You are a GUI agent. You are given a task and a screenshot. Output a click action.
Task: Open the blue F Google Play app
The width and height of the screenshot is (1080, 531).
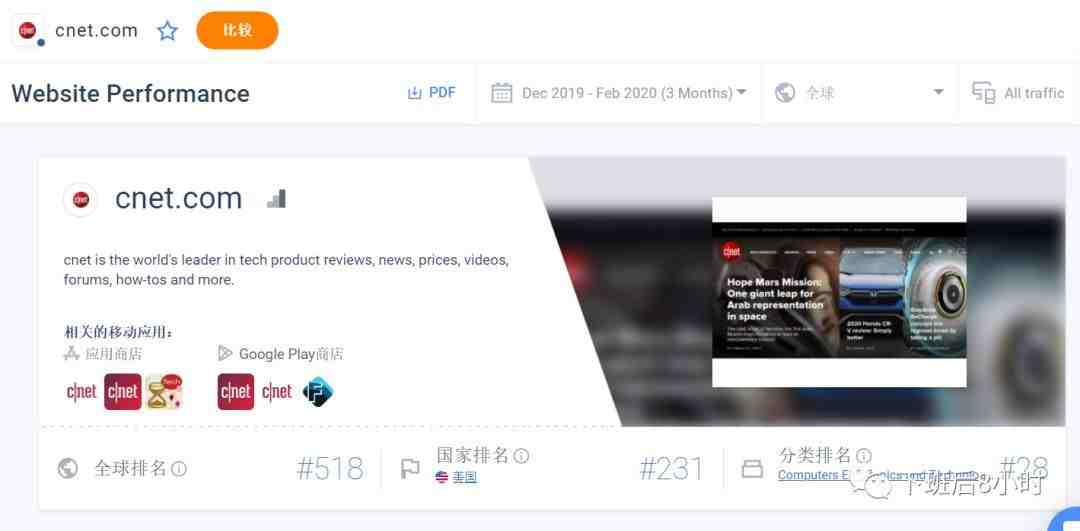(x=318, y=392)
